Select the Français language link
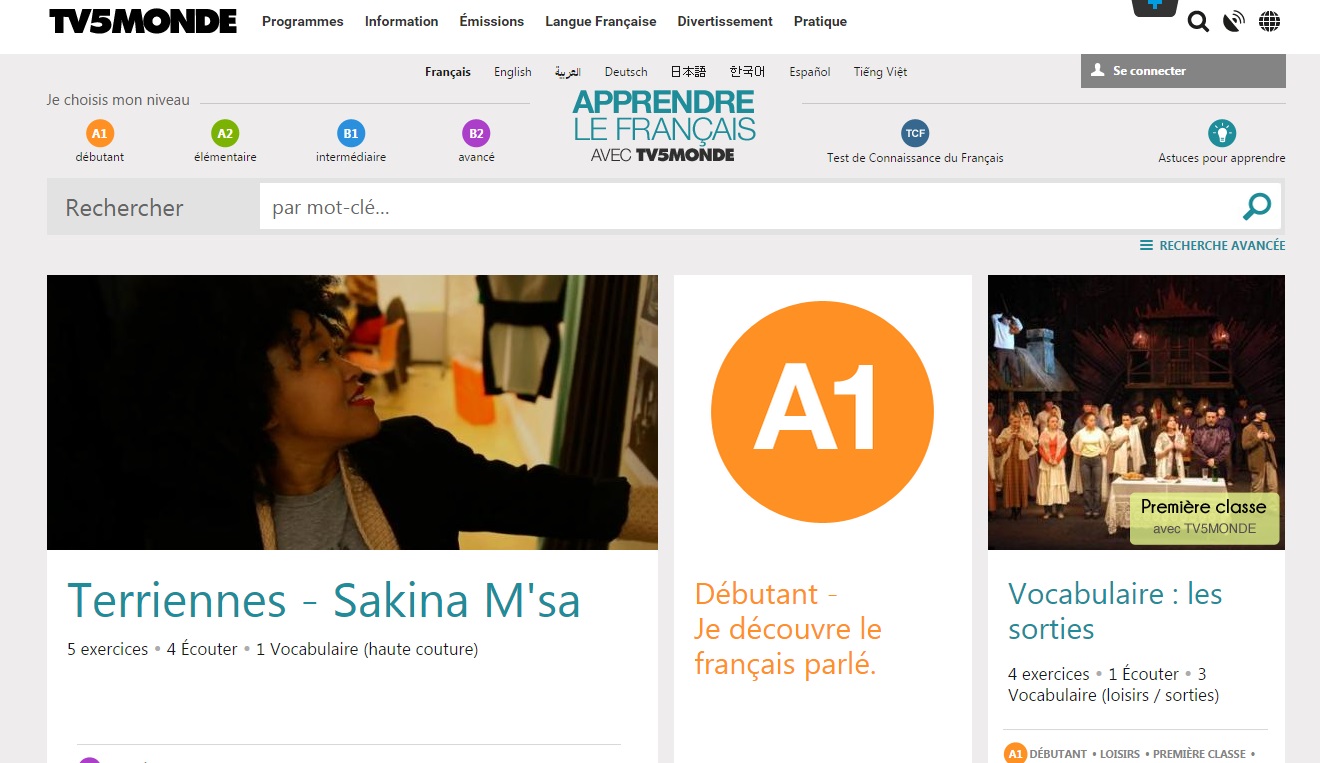This screenshot has width=1320, height=763. pos(448,72)
